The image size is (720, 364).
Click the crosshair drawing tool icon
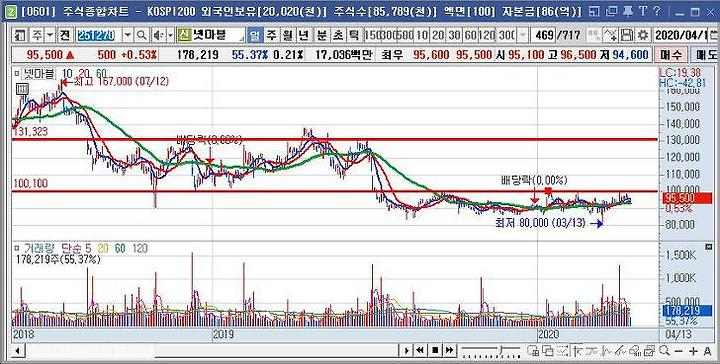point(577,351)
